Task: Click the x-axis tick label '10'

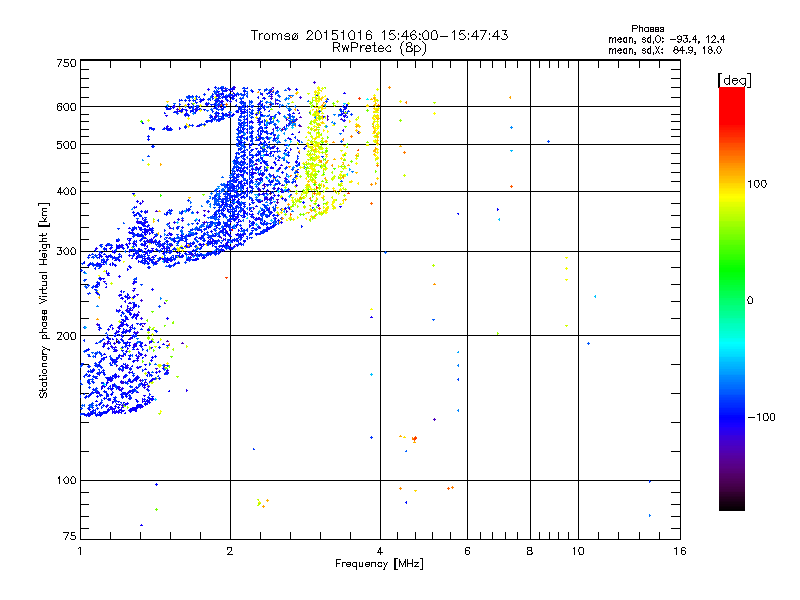Action: [578, 551]
